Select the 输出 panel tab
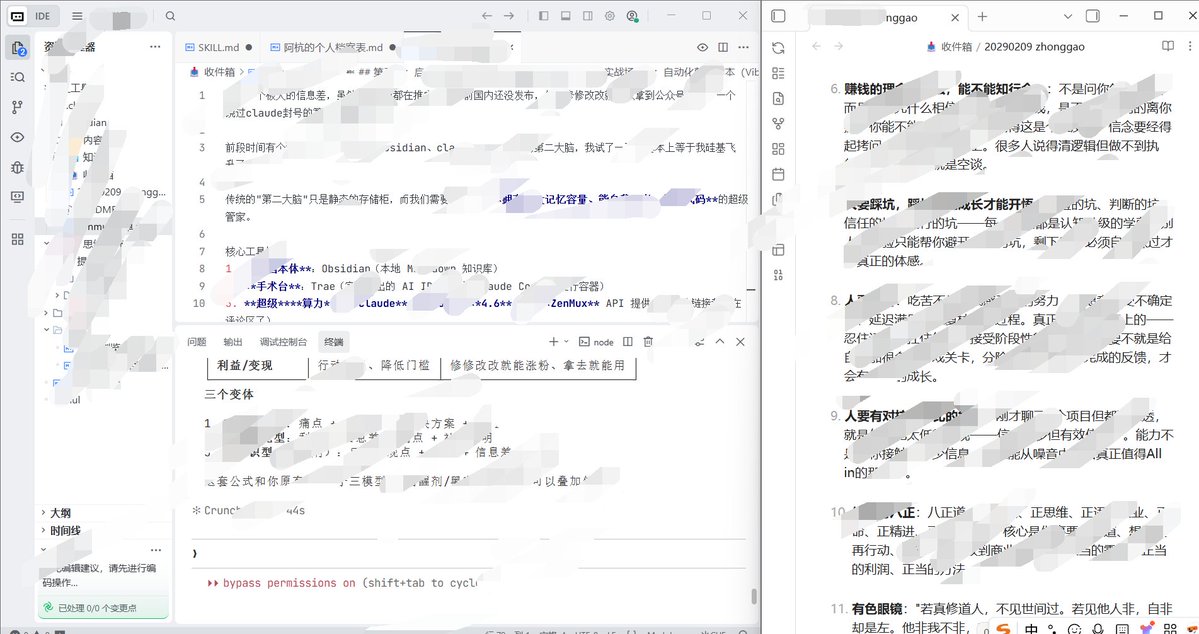Image resolution: width=1199 pixels, height=634 pixels. (x=233, y=342)
